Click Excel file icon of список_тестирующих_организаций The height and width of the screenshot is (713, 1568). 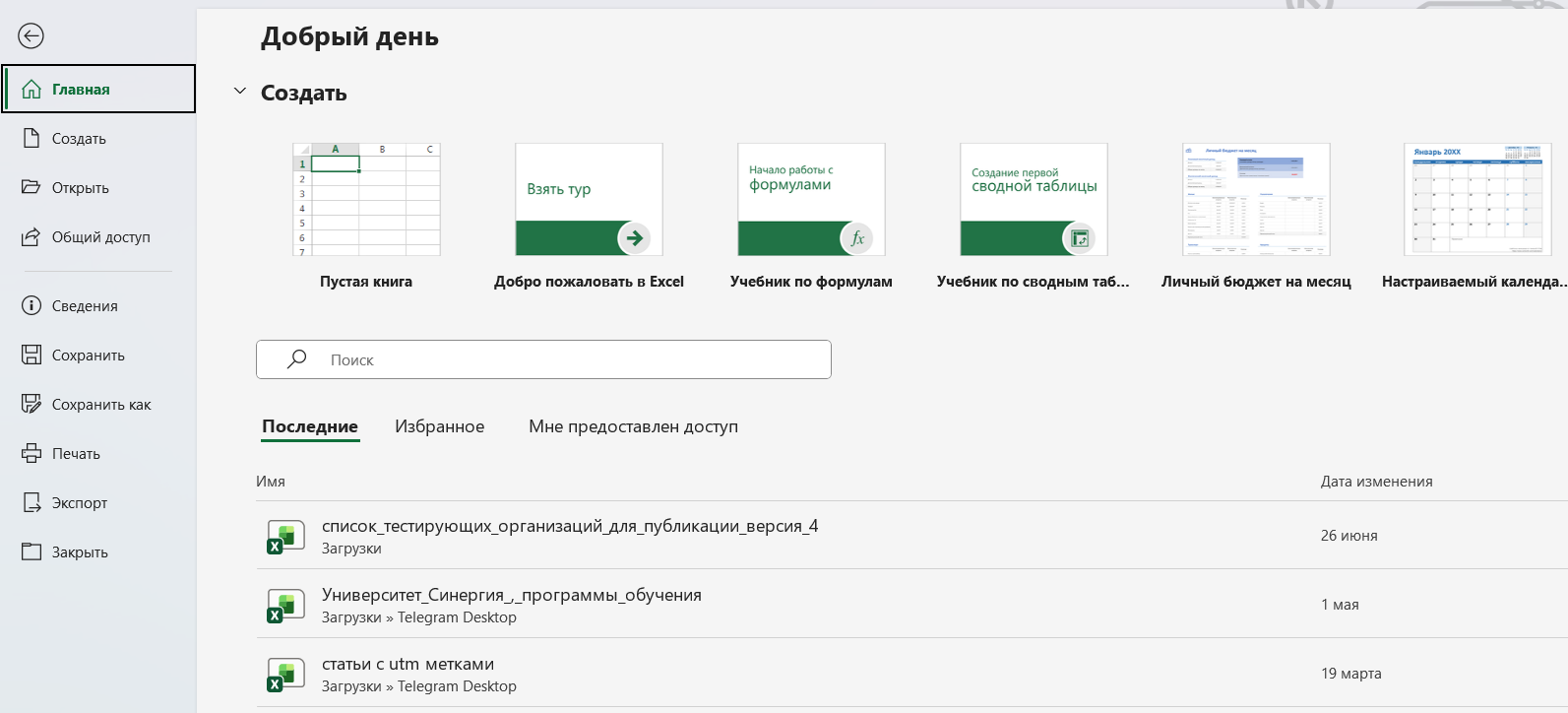[x=285, y=538]
